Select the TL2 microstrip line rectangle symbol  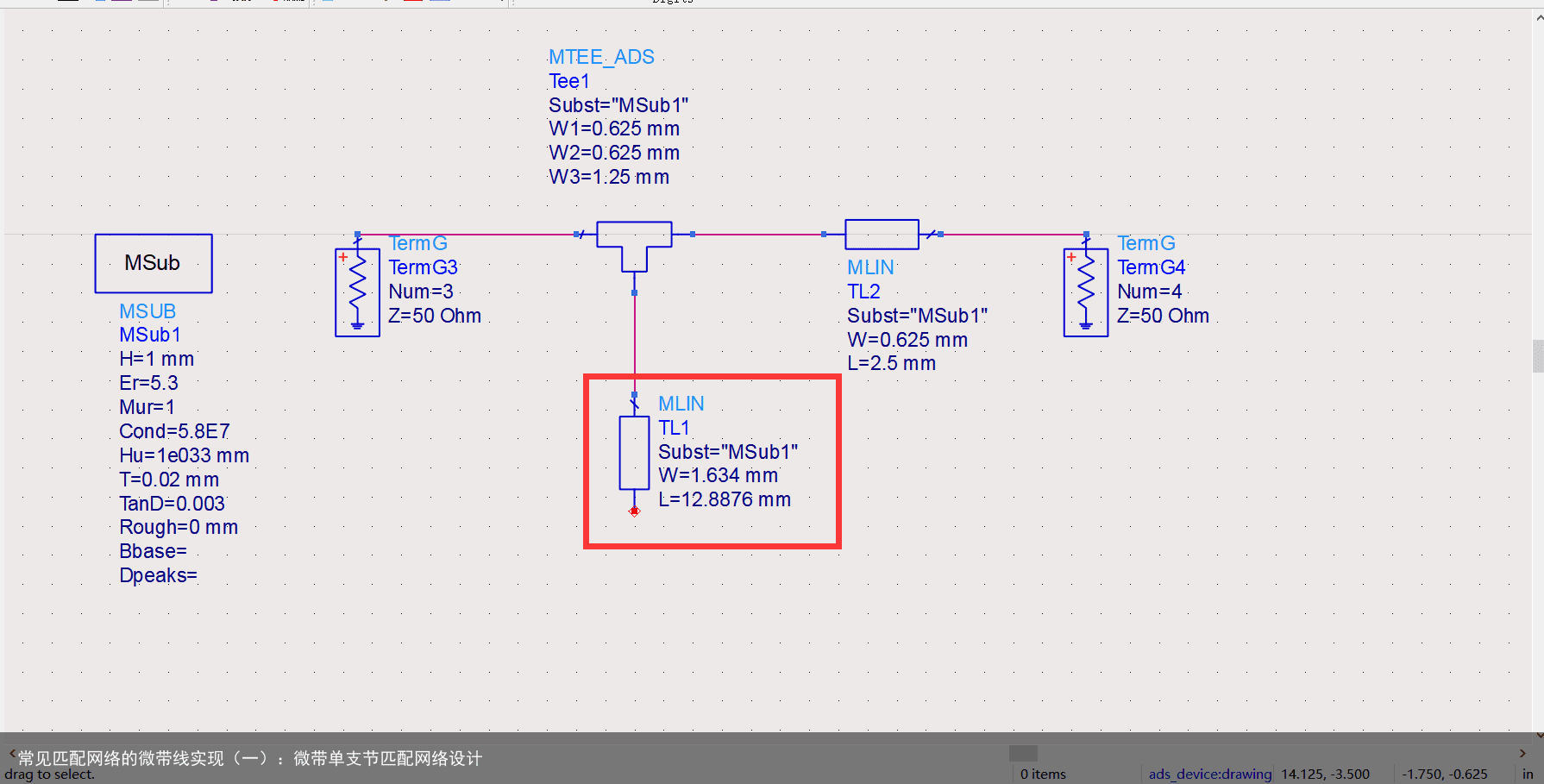[x=882, y=234]
